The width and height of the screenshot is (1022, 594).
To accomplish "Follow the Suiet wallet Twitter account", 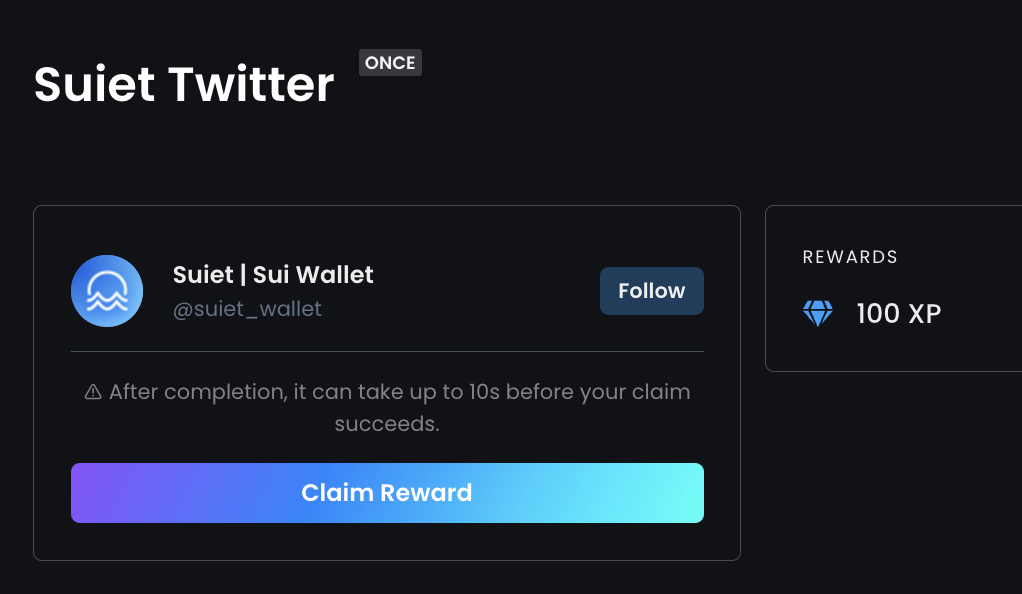I will [x=652, y=291].
